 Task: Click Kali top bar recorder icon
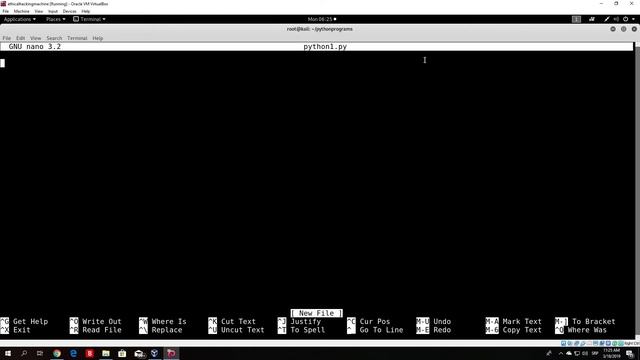click(591, 19)
